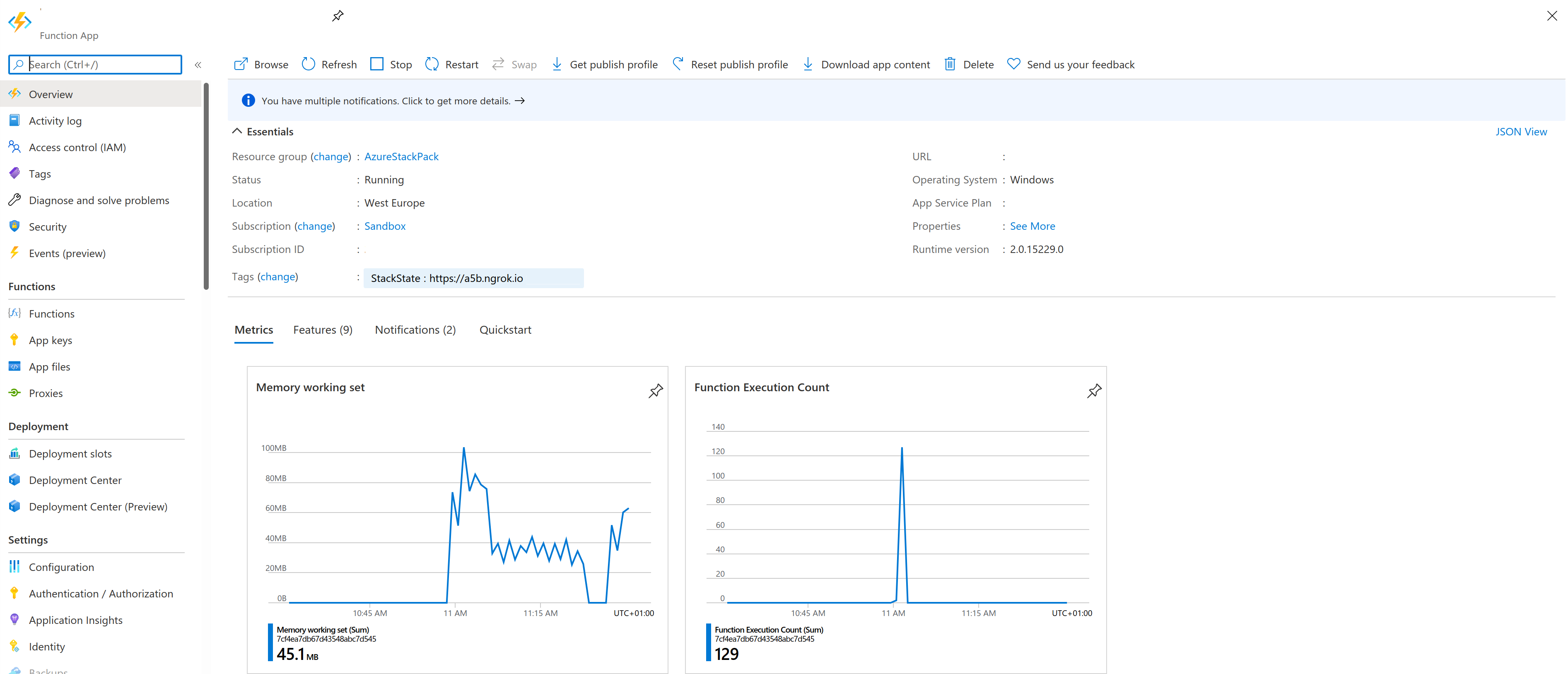The height and width of the screenshot is (674, 1568).
Task: Open the AzureStackPack resource group link
Action: pos(401,156)
